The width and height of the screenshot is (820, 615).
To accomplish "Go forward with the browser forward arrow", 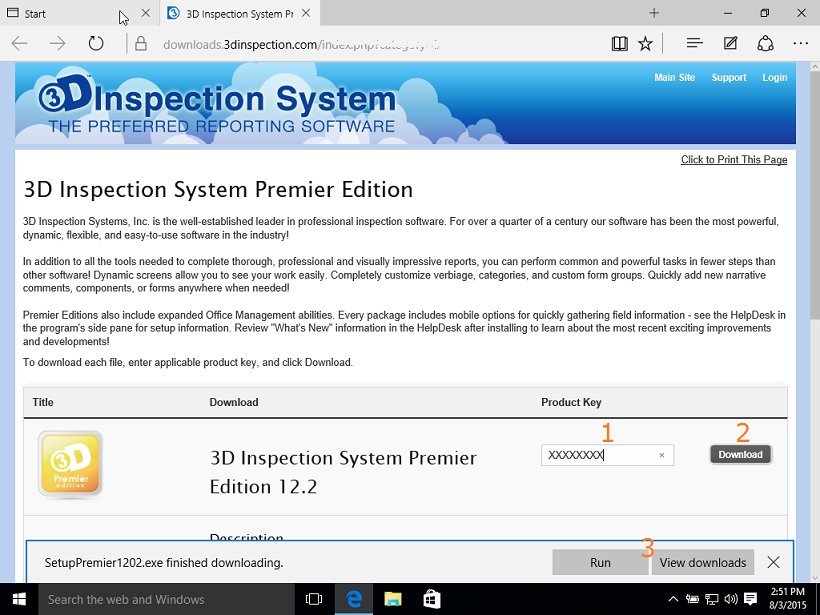I will click(x=57, y=43).
